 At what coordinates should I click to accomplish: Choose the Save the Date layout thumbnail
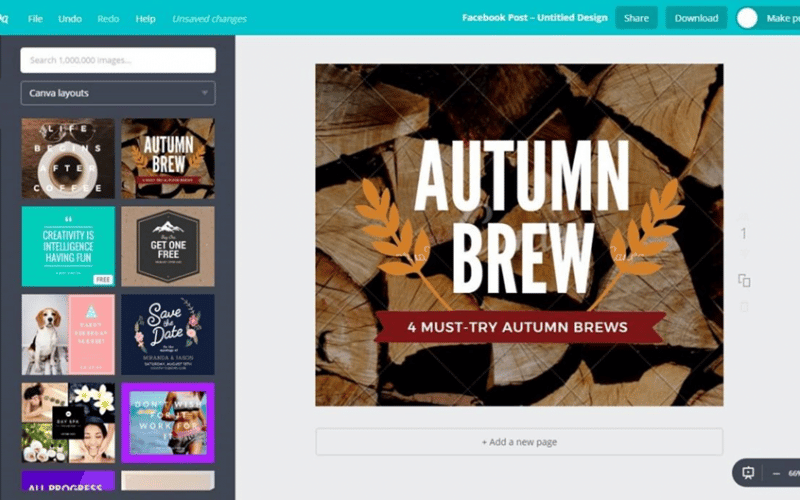(168, 334)
